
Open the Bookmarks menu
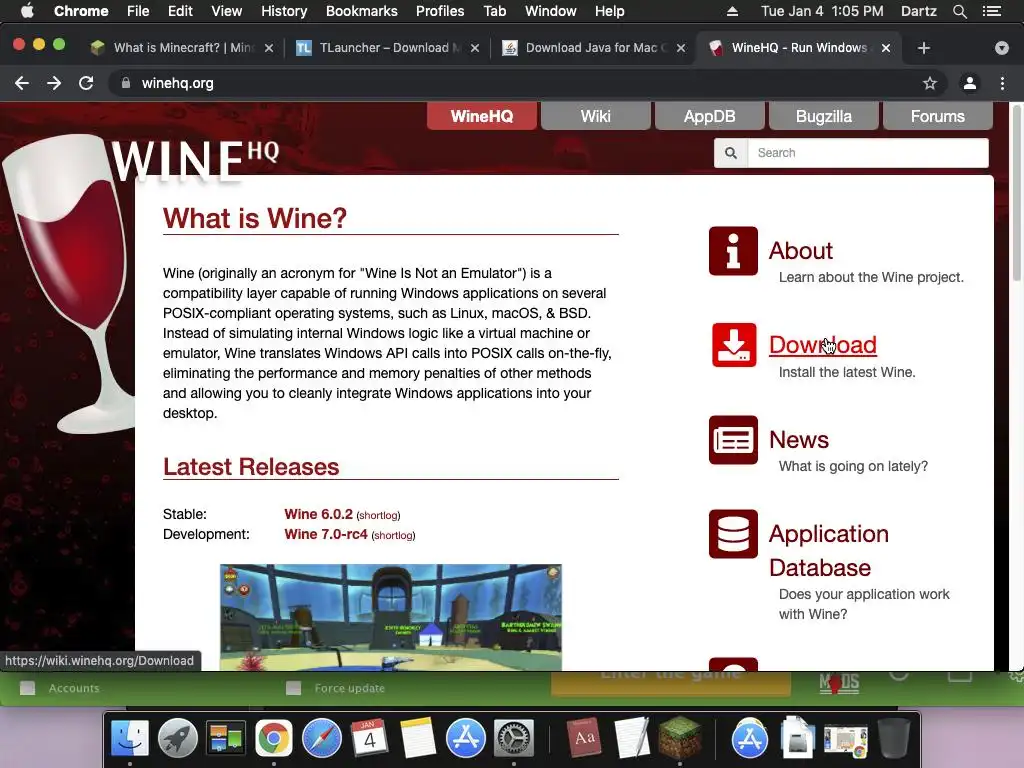click(x=362, y=11)
